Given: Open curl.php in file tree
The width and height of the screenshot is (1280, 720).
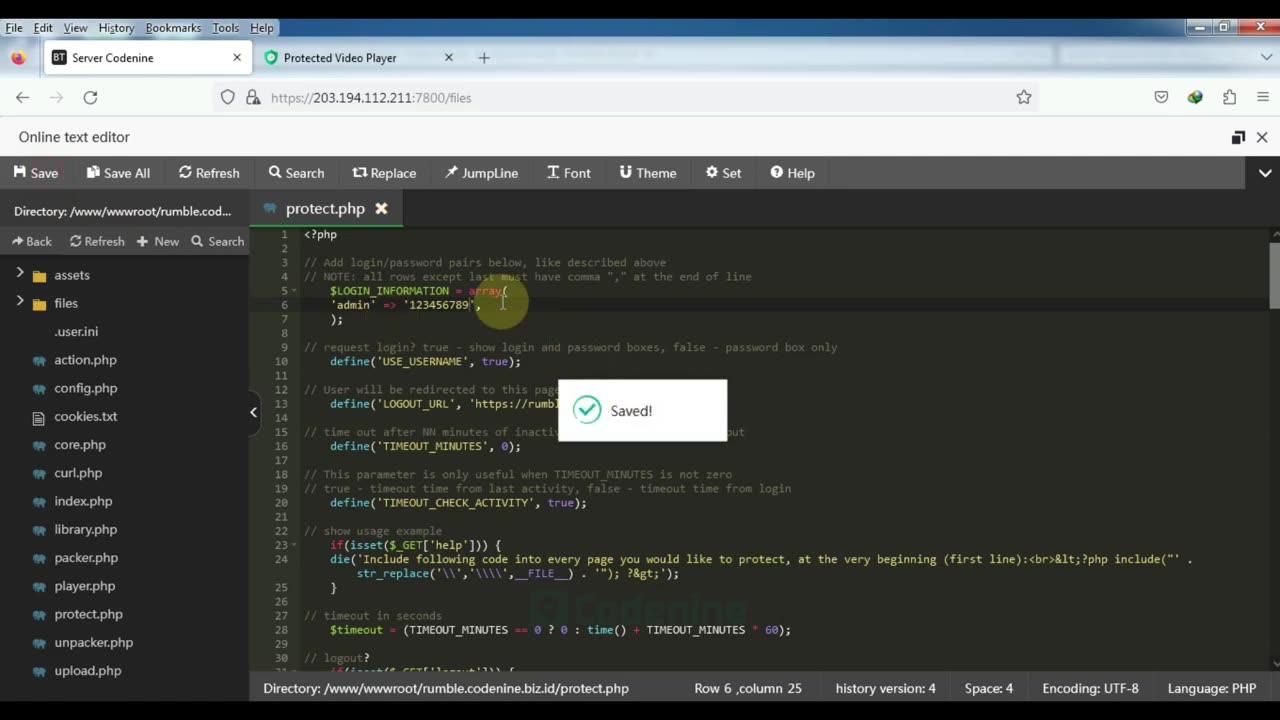Looking at the screenshot, I should (x=78, y=472).
